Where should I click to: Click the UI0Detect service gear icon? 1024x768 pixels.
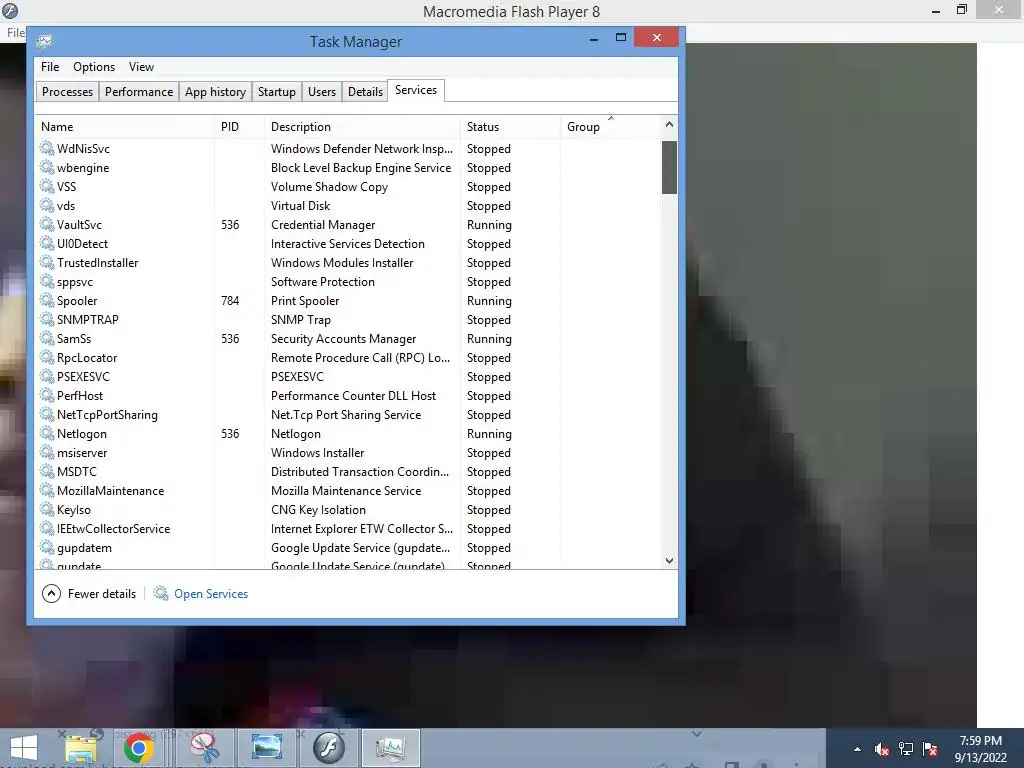click(x=47, y=243)
